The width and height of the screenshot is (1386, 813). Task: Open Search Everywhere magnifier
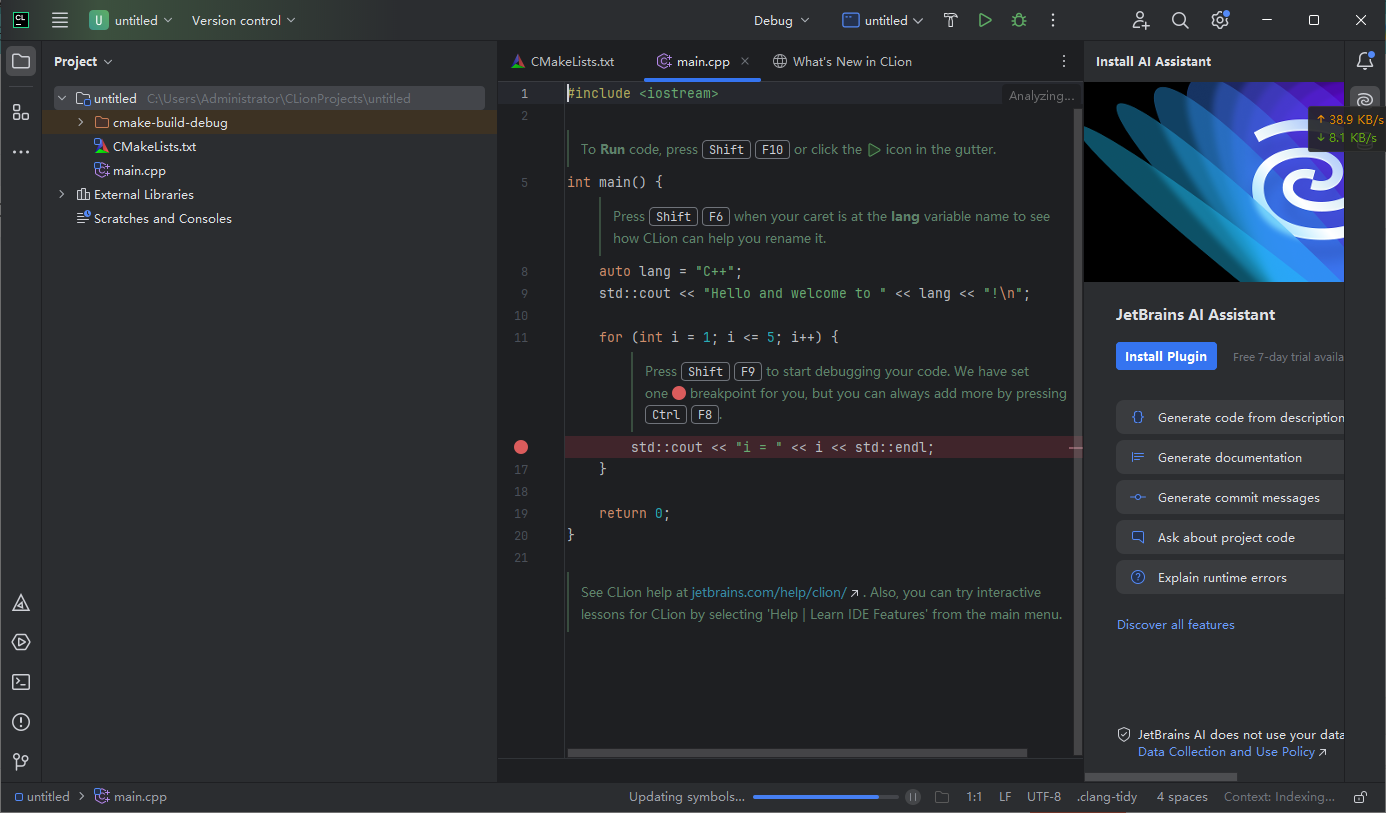click(x=1180, y=20)
